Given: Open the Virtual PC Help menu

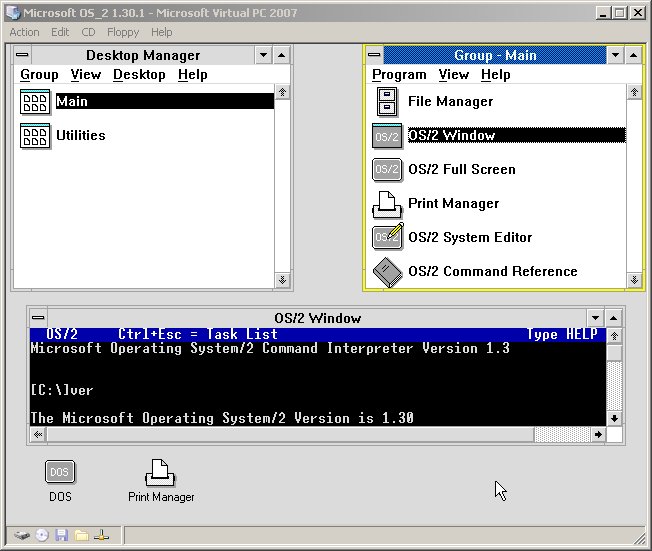Looking at the screenshot, I should click(161, 32).
